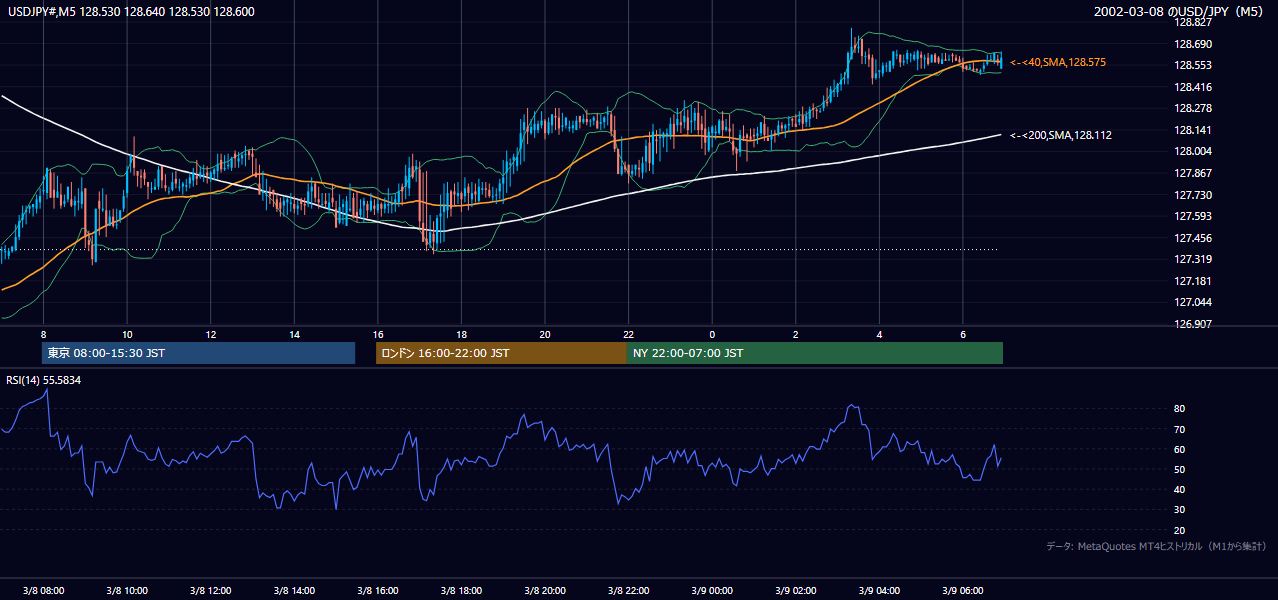Click the bottom time label 3/9 02:00
The height and width of the screenshot is (600, 1278).
(796, 591)
